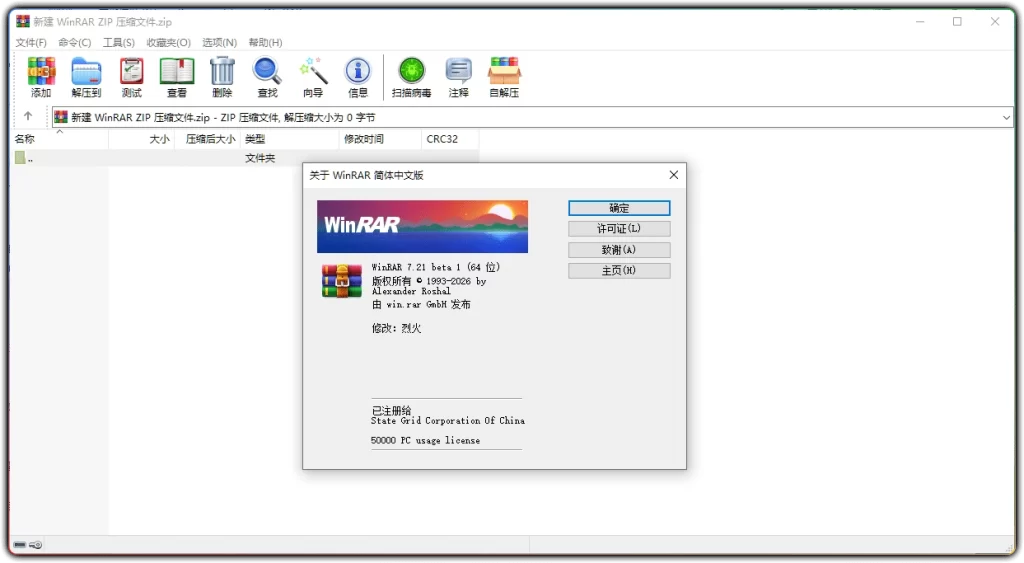Sort by Modified time (修改时间) column
Screen dimensions: 1024x563
380,139
